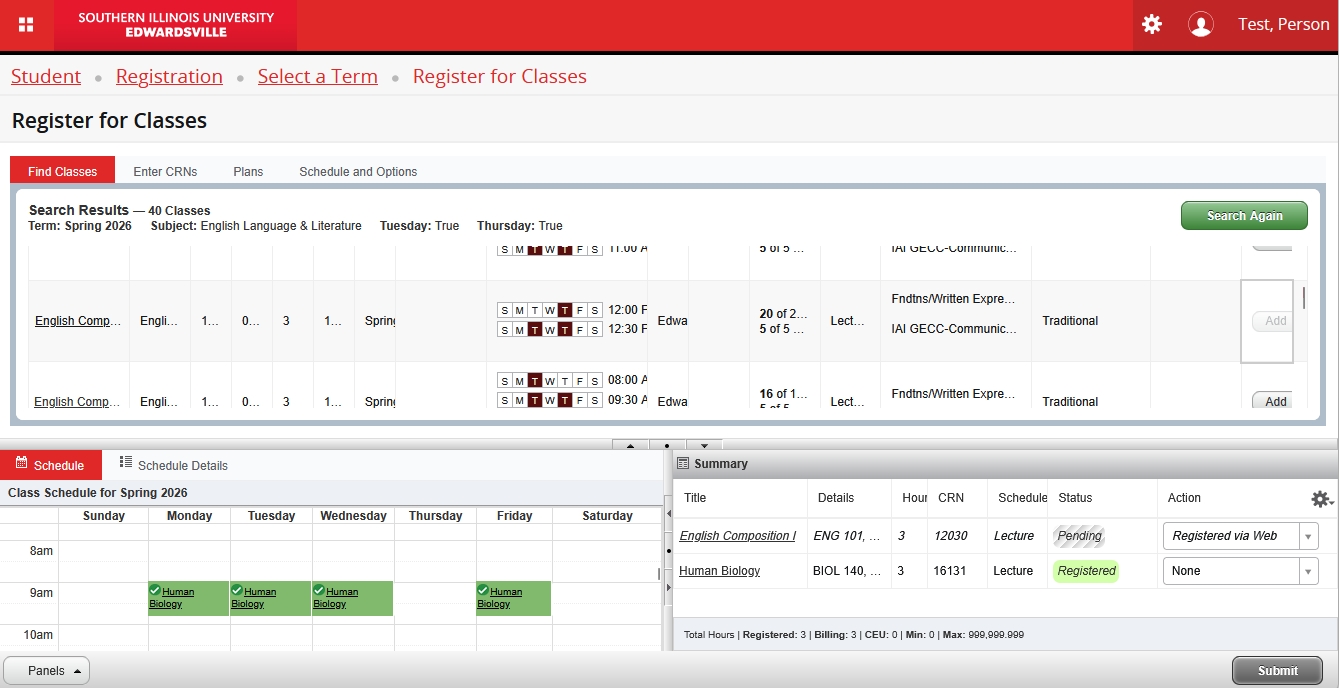Expand Summary using vertical divider right arrow
The width and height of the screenshot is (1339, 688).
(667, 587)
